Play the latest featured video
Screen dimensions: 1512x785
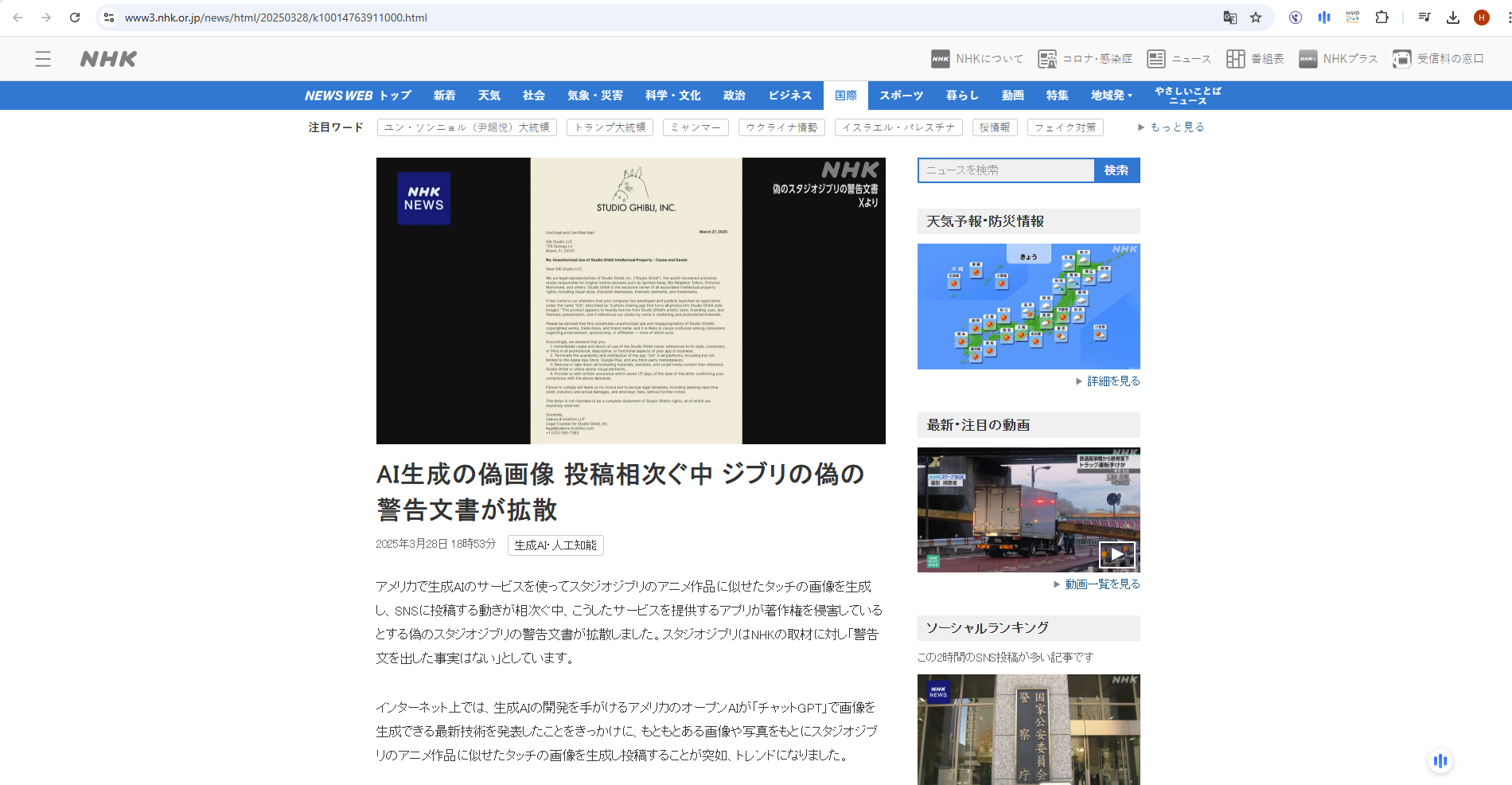pyautogui.click(x=1116, y=554)
